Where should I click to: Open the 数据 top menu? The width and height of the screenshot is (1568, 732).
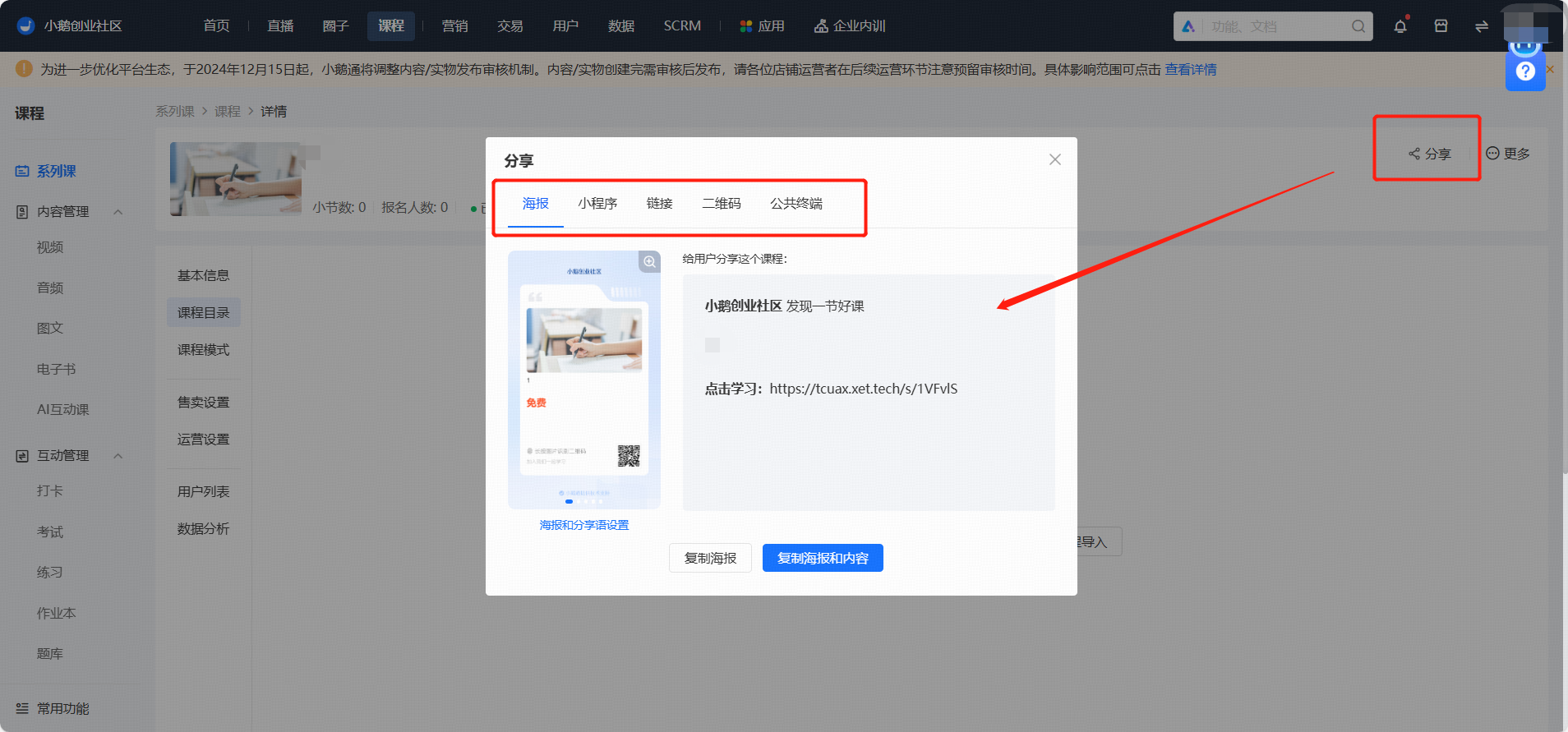621,26
